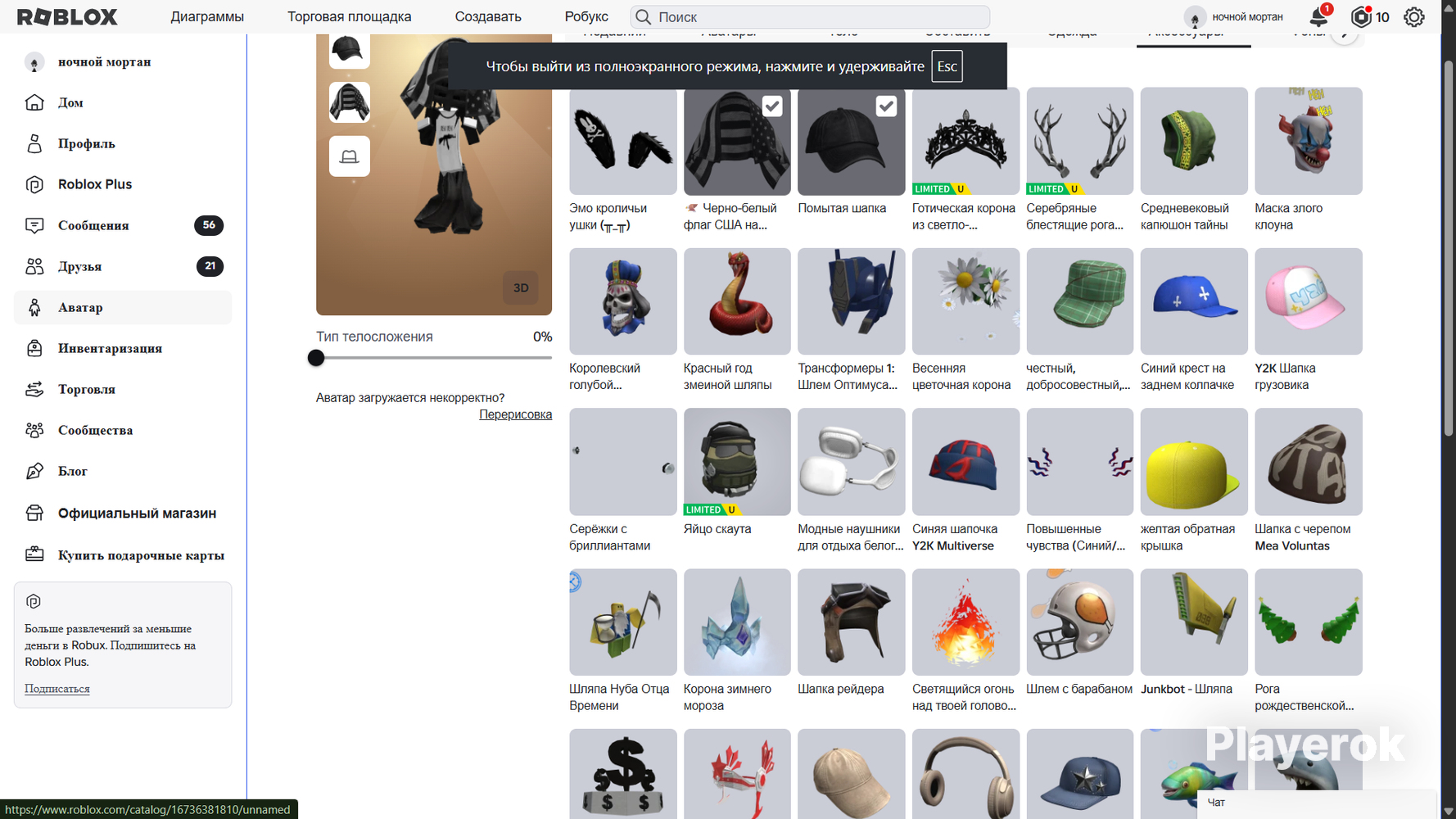Select the Серёжки с бриллиантами item

point(623,462)
